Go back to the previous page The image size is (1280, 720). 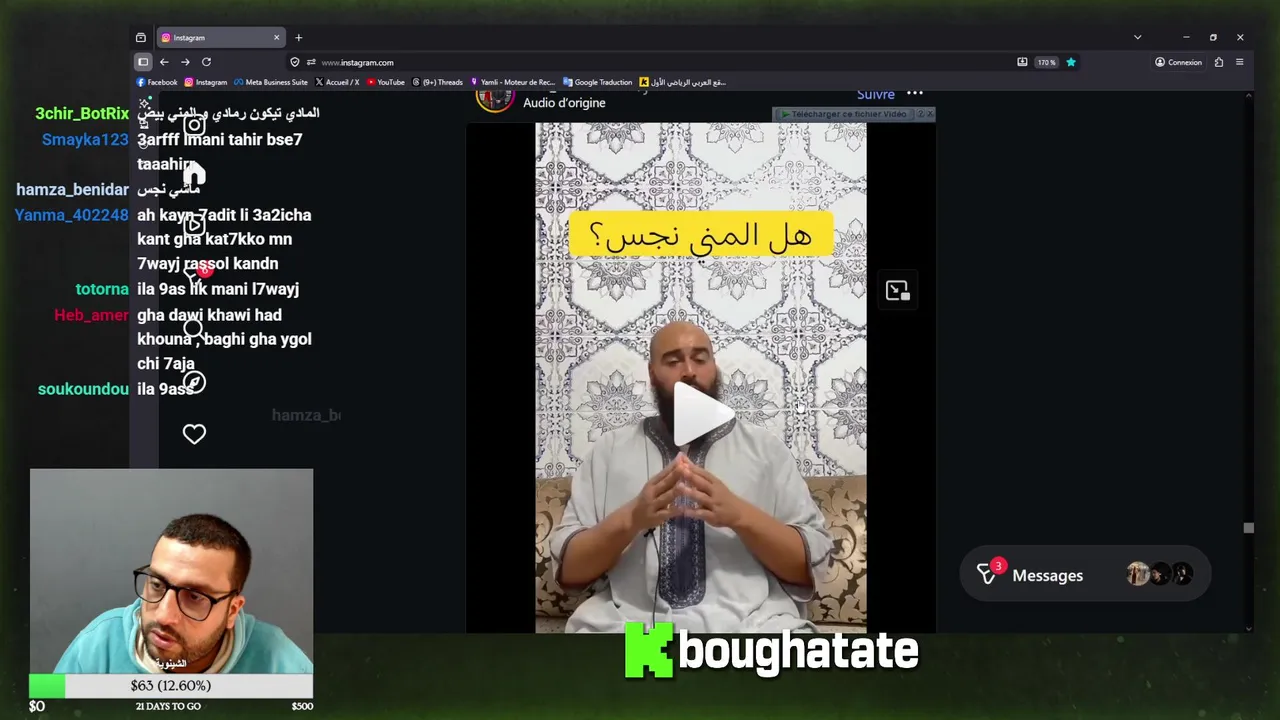click(x=164, y=62)
